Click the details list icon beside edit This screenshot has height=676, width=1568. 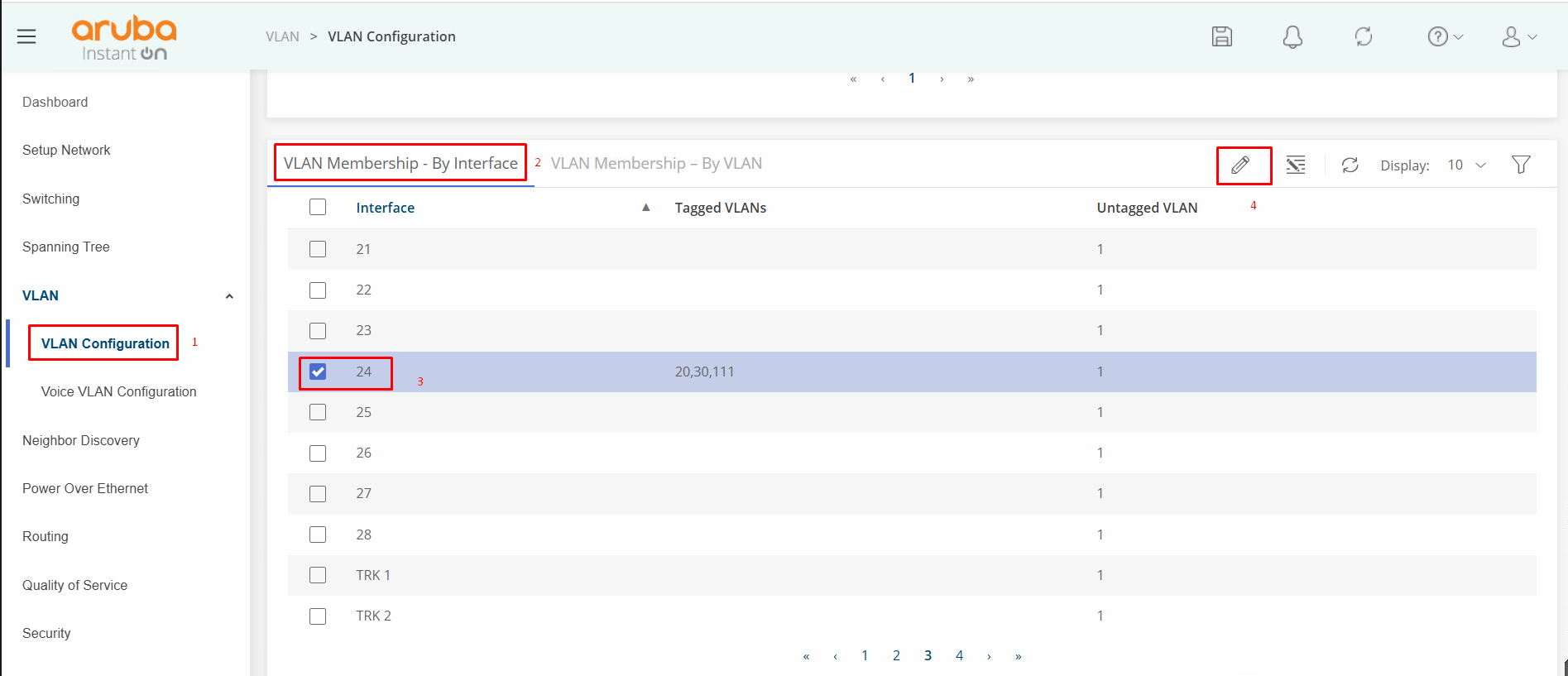[x=1296, y=165]
